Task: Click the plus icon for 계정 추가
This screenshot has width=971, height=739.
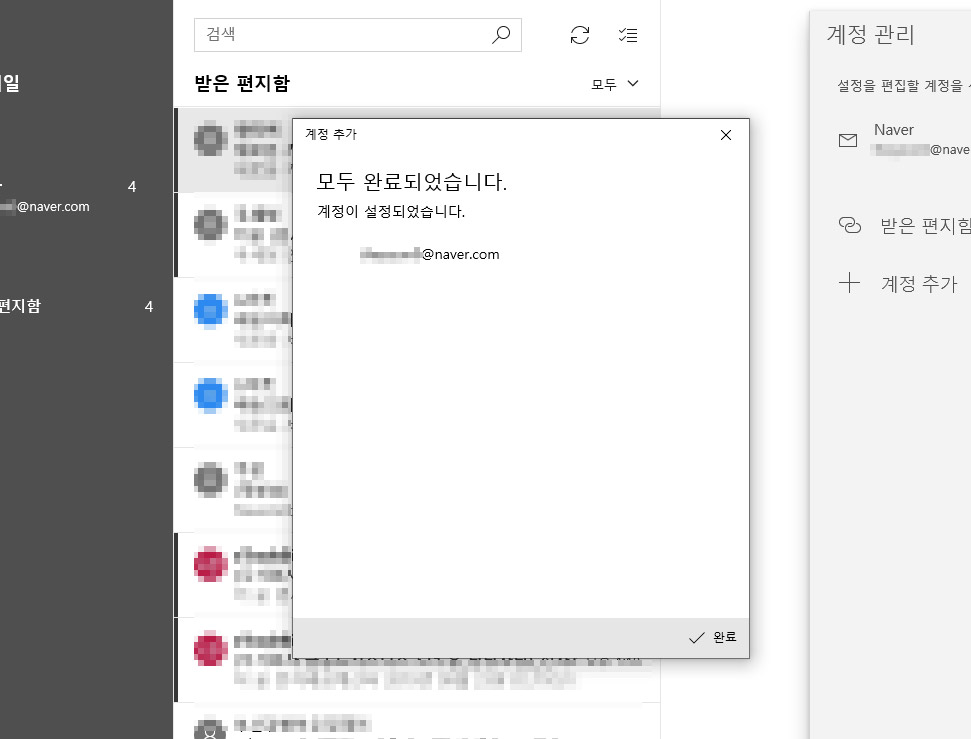Action: (x=849, y=283)
